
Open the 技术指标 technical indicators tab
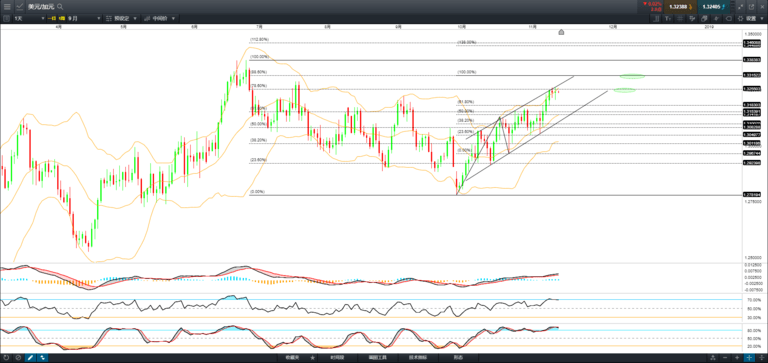point(418,358)
